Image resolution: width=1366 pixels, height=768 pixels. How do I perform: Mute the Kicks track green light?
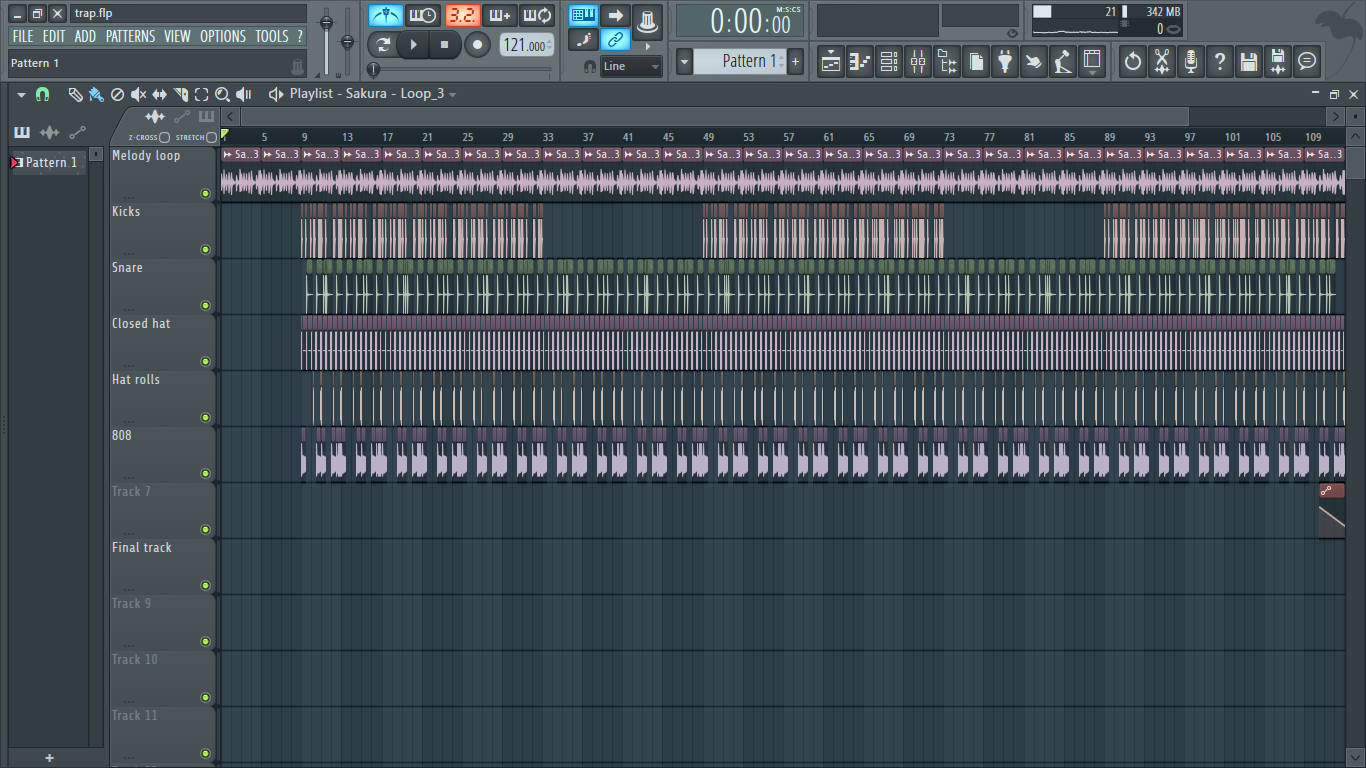(206, 250)
